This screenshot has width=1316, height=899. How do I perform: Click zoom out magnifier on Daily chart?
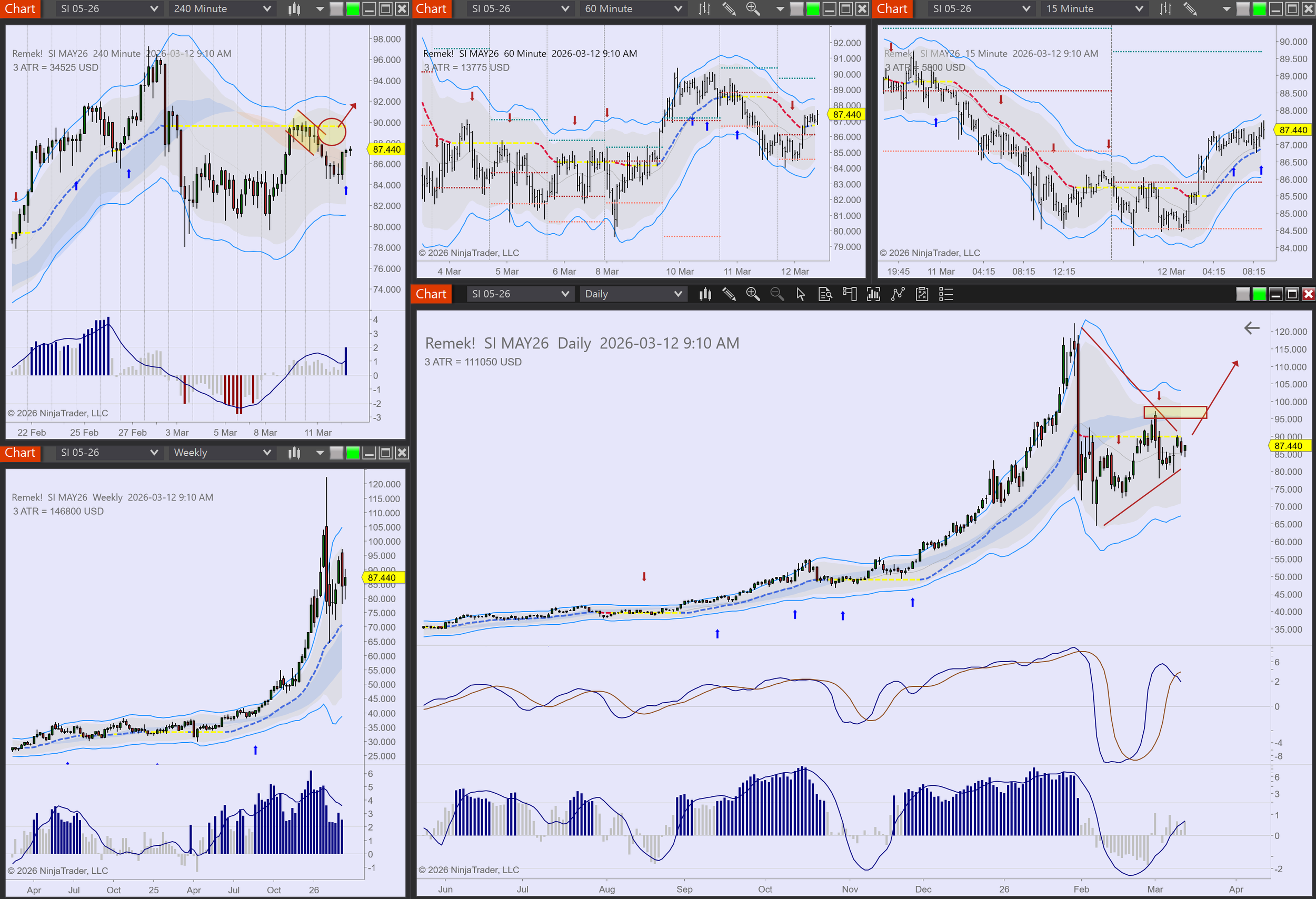[x=777, y=294]
